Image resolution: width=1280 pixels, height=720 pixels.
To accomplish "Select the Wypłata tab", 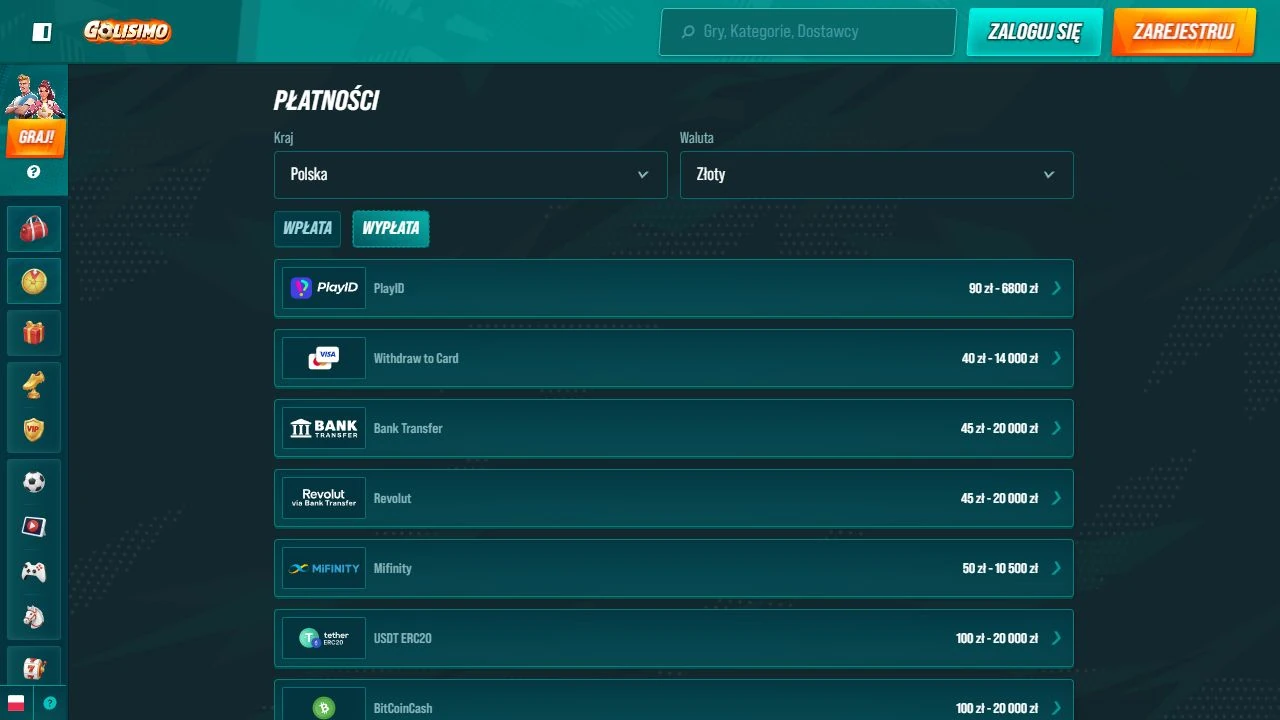I will click(x=391, y=228).
